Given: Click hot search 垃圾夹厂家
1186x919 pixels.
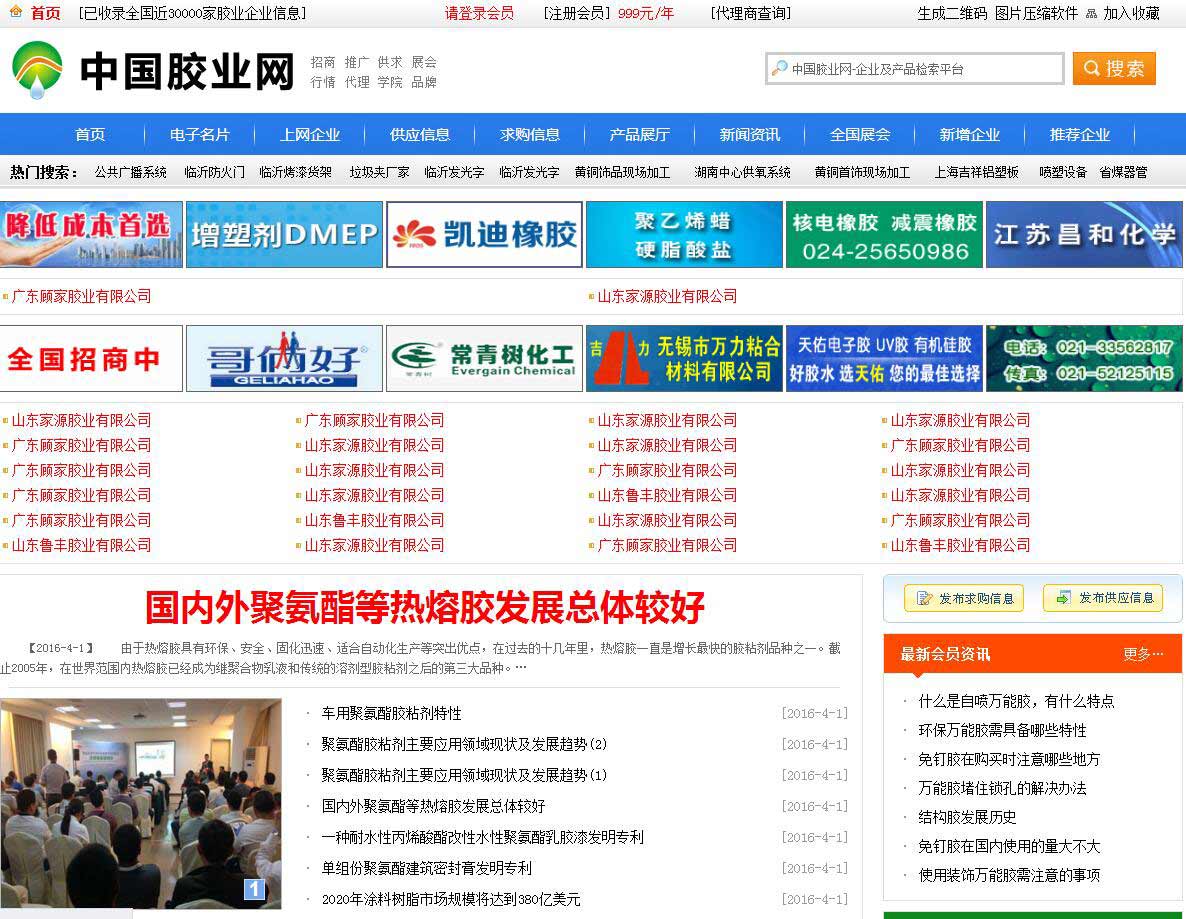Looking at the screenshot, I should pyautogui.click(x=379, y=172).
